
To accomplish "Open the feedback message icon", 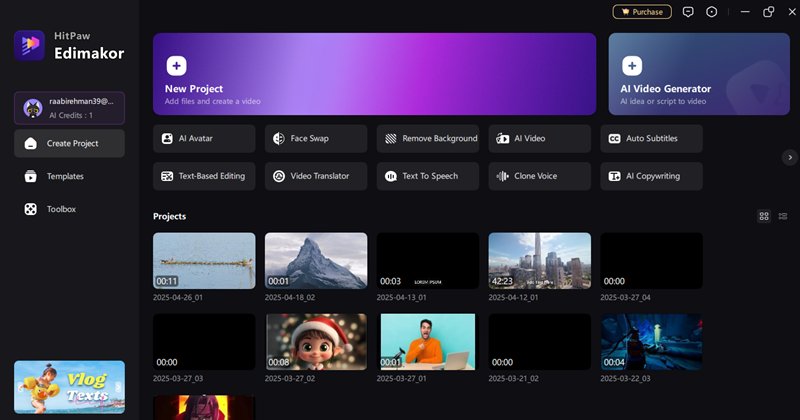I will coord(688,12).
